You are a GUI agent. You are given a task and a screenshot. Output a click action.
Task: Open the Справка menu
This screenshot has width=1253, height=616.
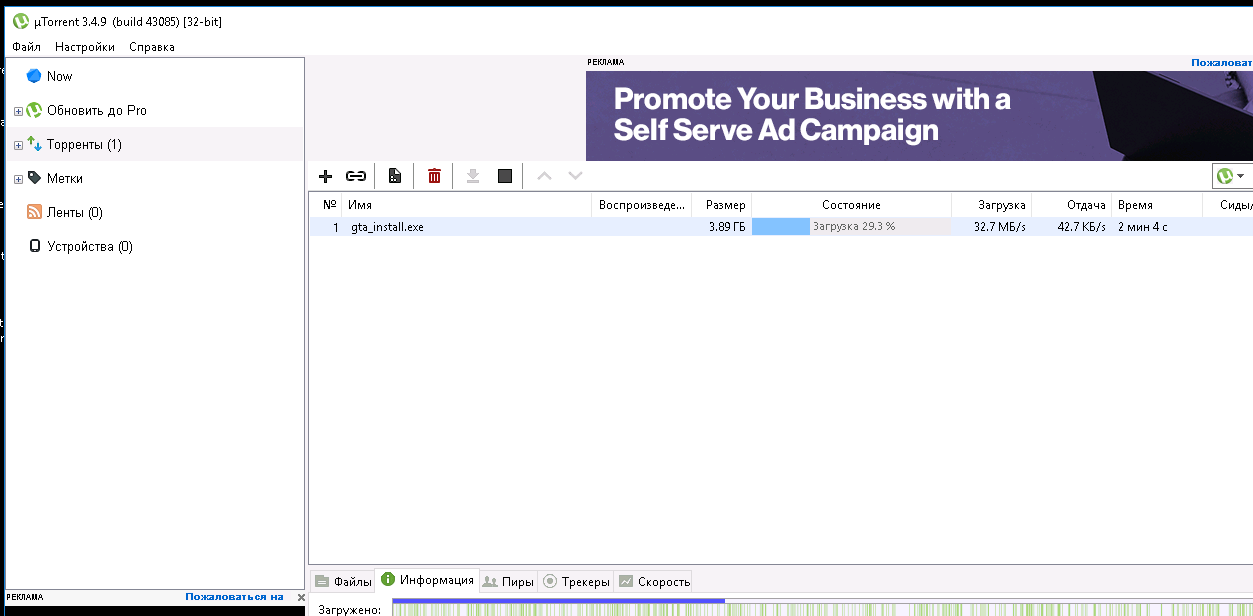pos(152,47)
